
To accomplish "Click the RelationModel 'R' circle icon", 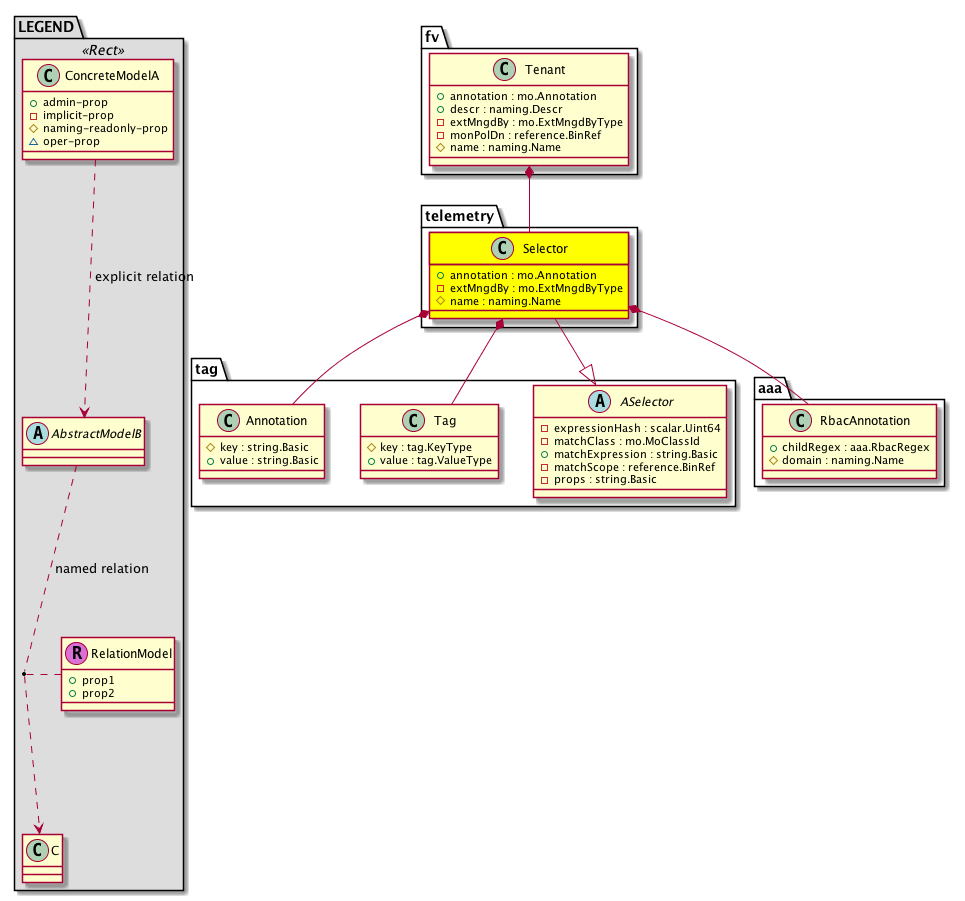I will point(76,654).
